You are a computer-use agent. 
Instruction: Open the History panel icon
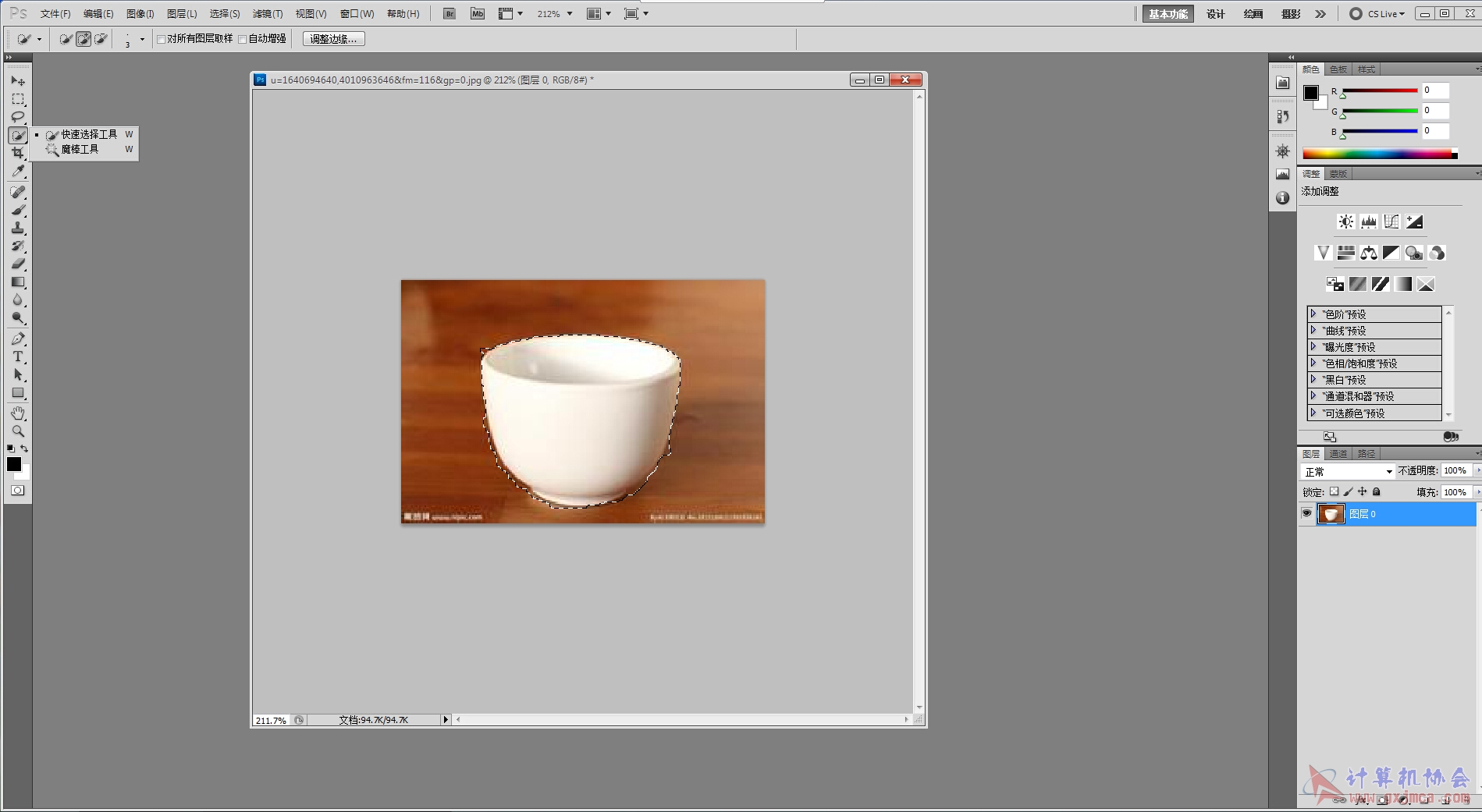point(1283,116)
